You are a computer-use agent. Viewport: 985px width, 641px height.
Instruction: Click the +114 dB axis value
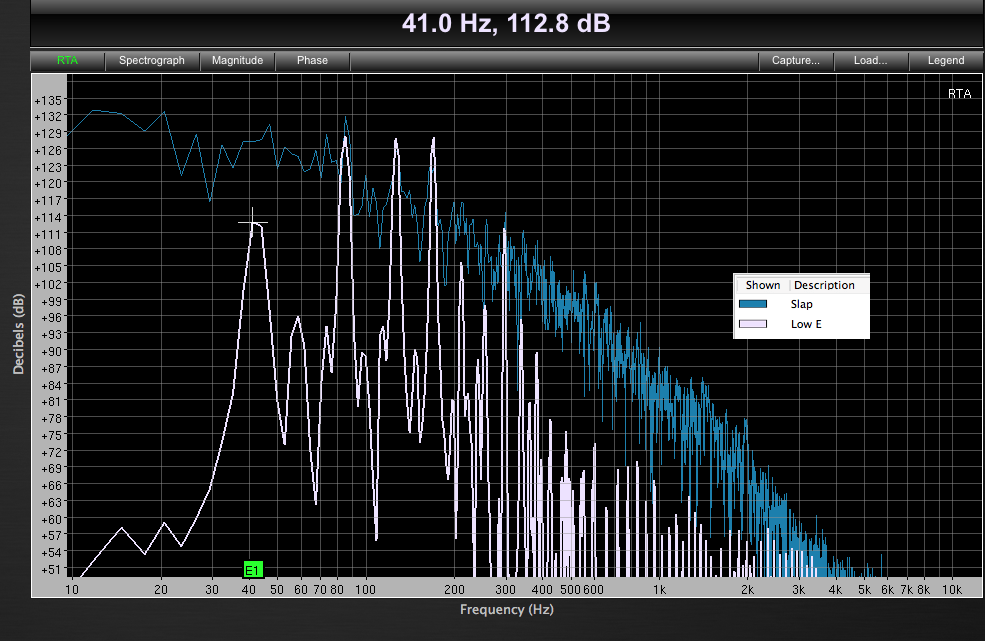[48, 217]
